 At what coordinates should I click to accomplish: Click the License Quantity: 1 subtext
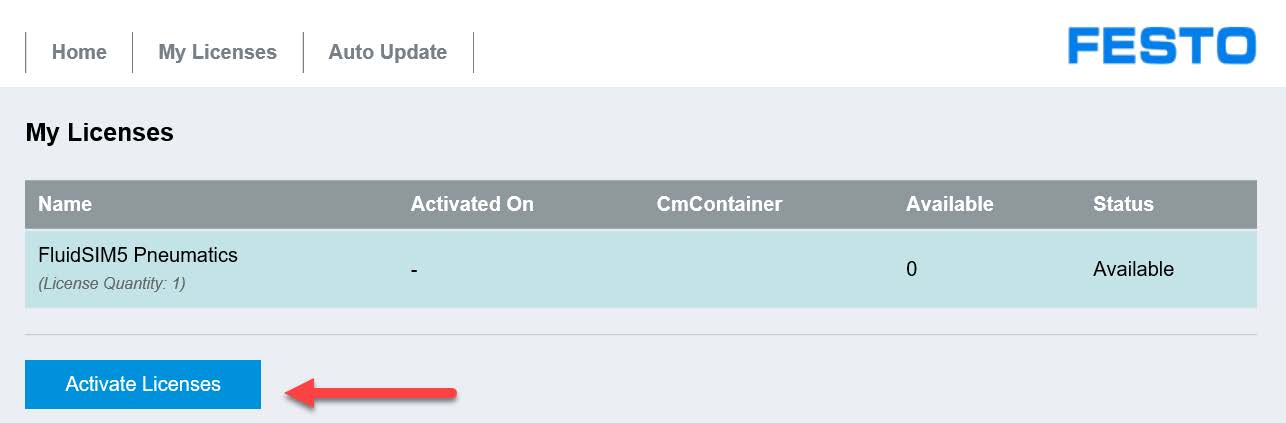(112, 284)
